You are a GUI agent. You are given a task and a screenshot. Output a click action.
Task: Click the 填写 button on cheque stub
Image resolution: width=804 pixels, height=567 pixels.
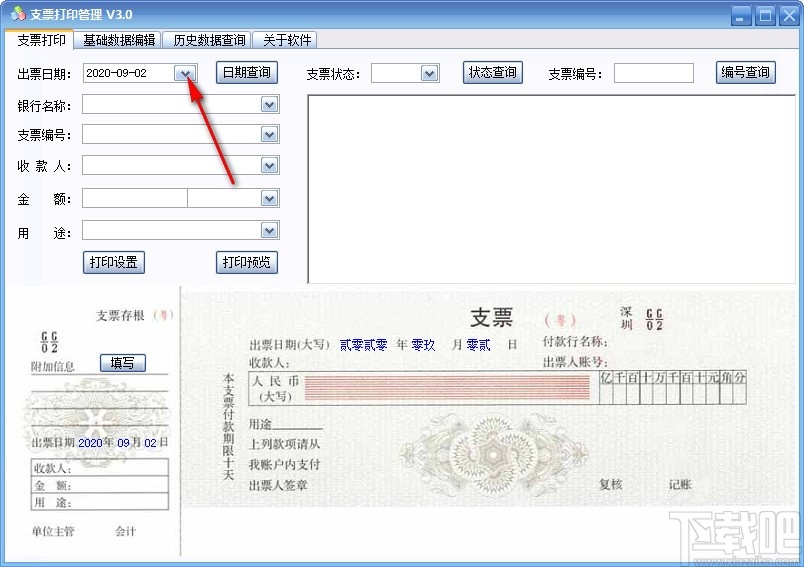pos(123,363)
